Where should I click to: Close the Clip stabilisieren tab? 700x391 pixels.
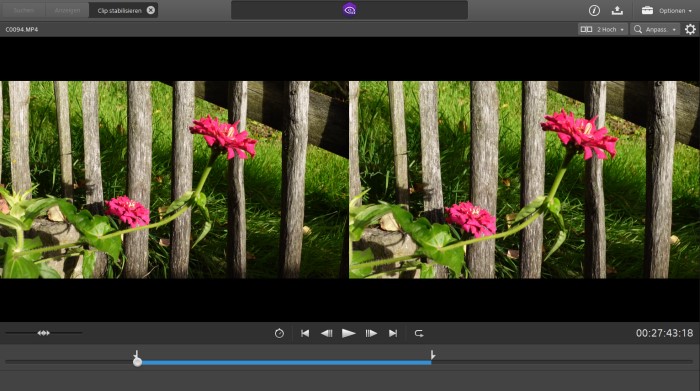tap(151, 10)
